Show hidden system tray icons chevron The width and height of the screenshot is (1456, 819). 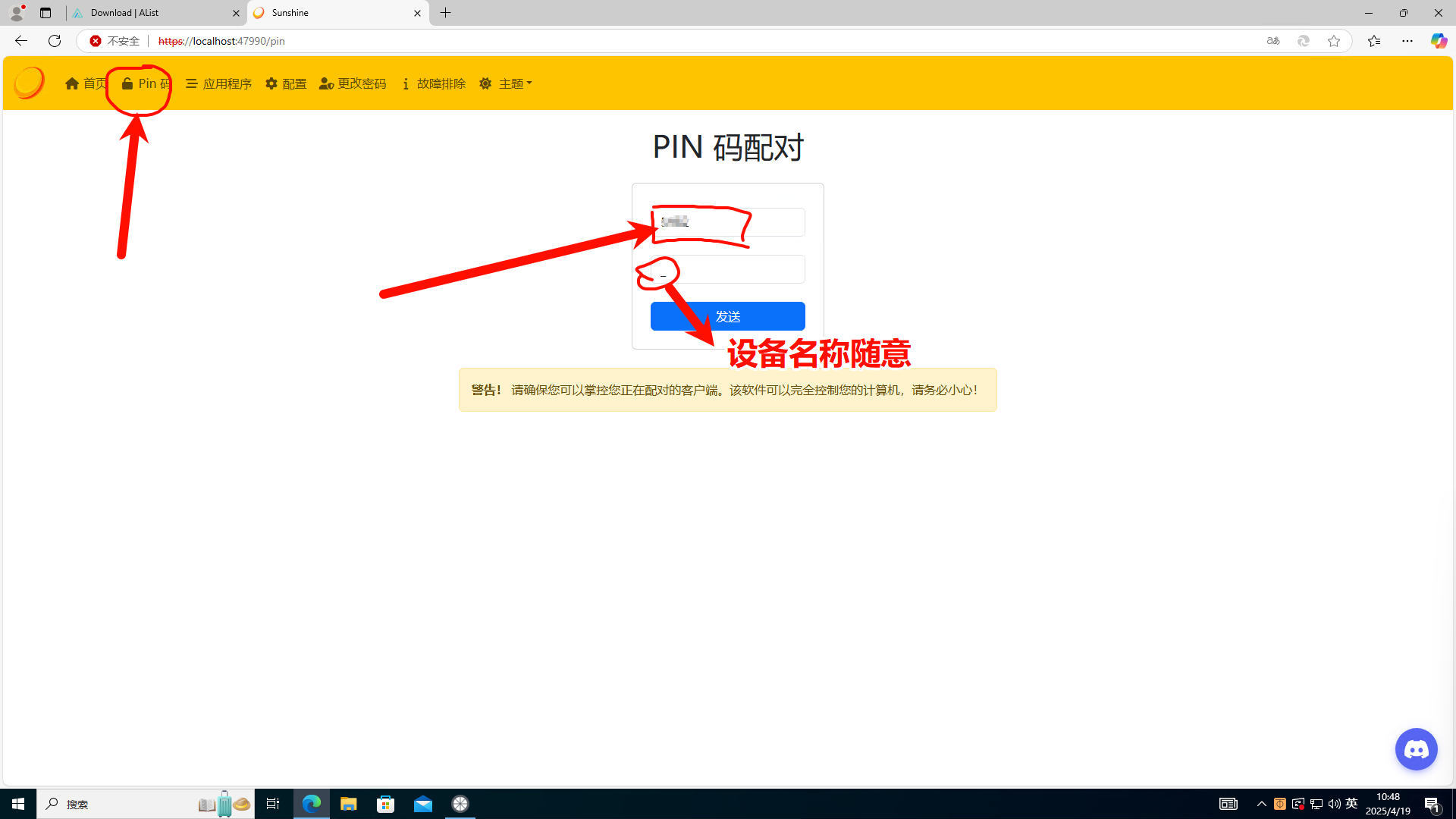1262,804
